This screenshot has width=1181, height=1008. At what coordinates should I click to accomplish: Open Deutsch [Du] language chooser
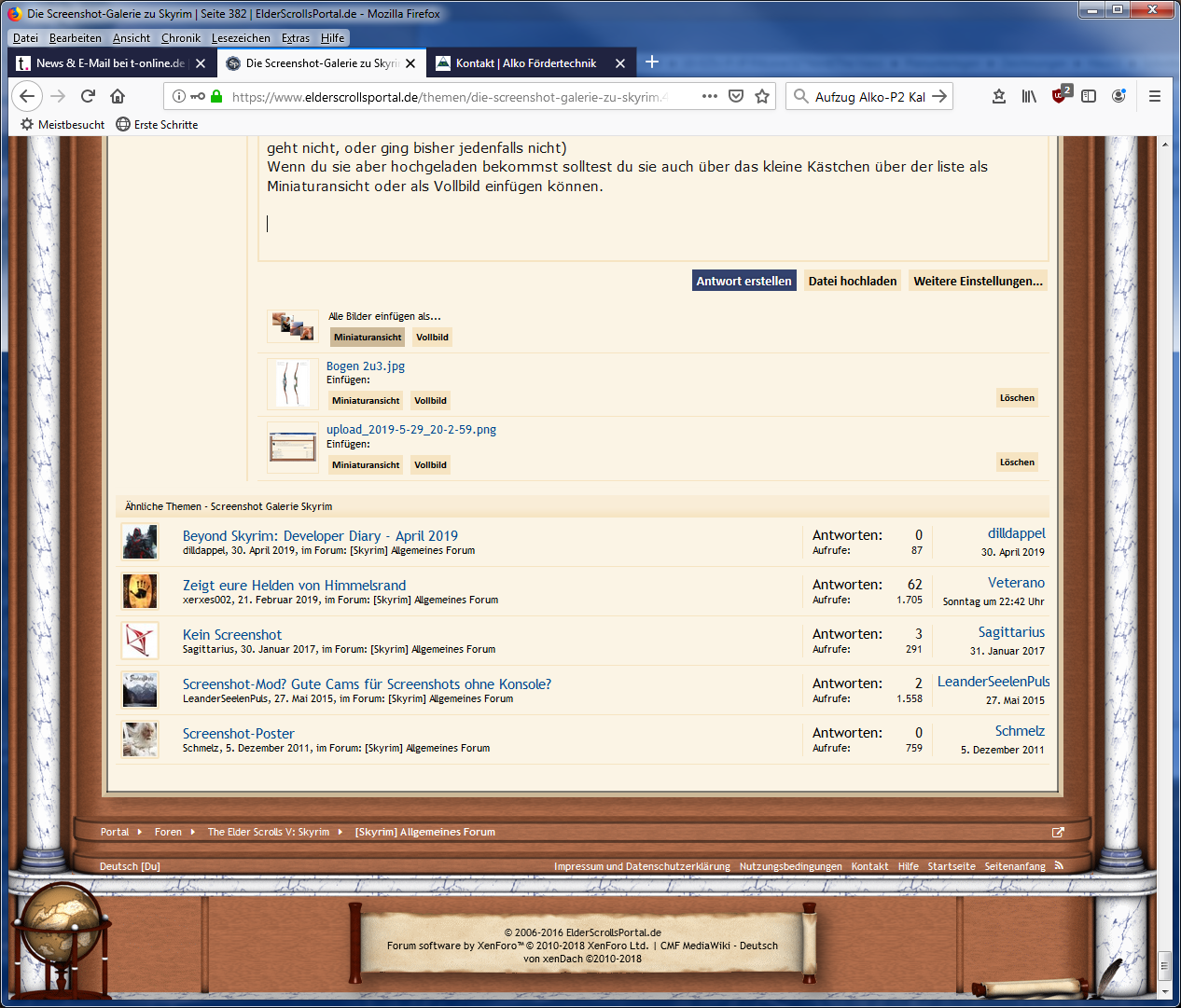coord(130,866)
